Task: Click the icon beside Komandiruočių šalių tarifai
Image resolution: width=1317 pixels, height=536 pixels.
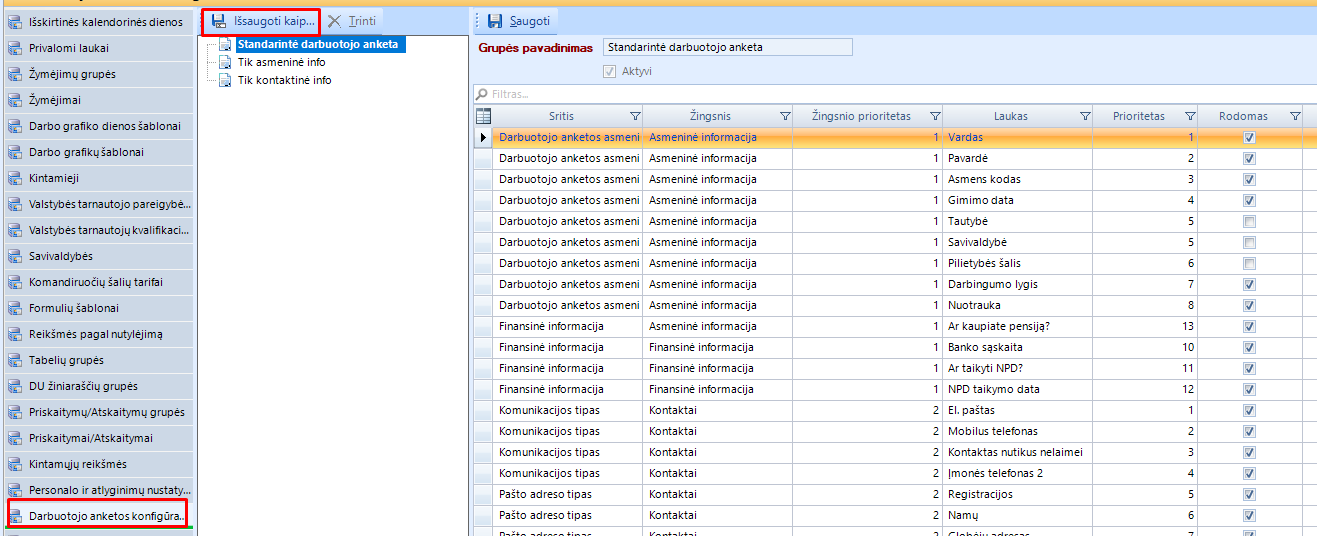Action: [15, 282]
